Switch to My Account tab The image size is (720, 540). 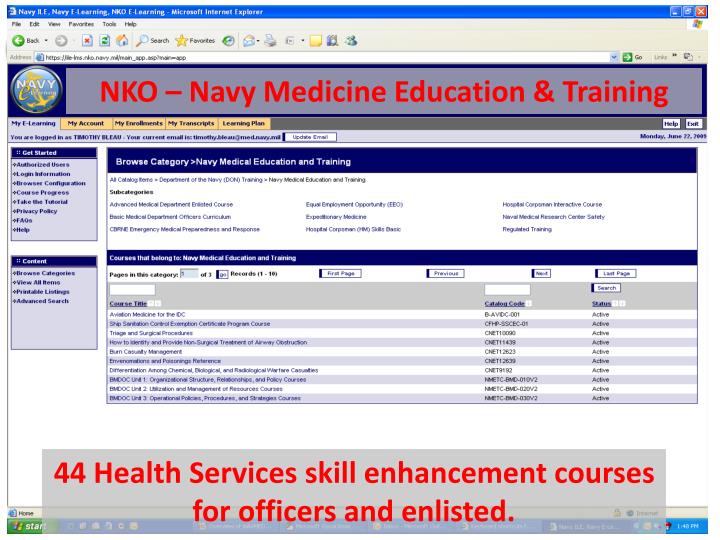point(86,124)
